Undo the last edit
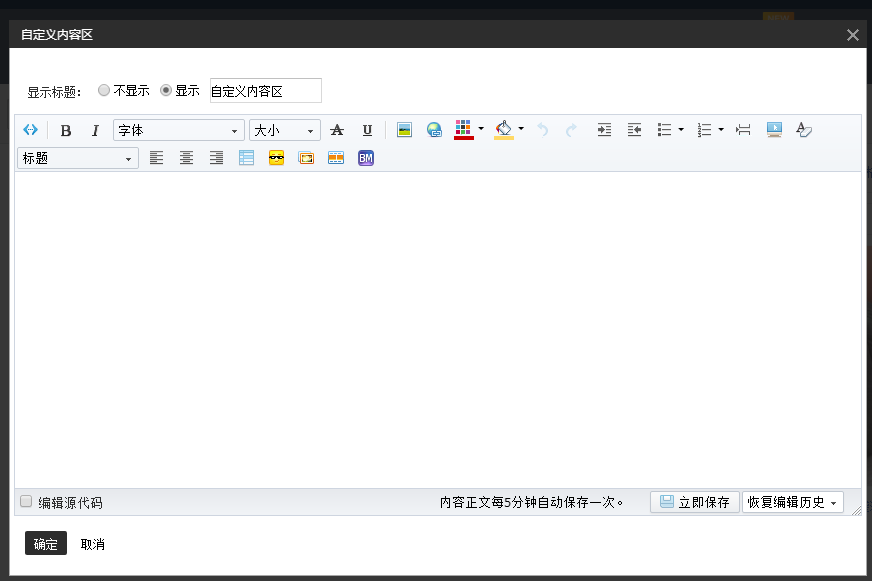Screen dimensions: 872x581 tap(543, 130)
